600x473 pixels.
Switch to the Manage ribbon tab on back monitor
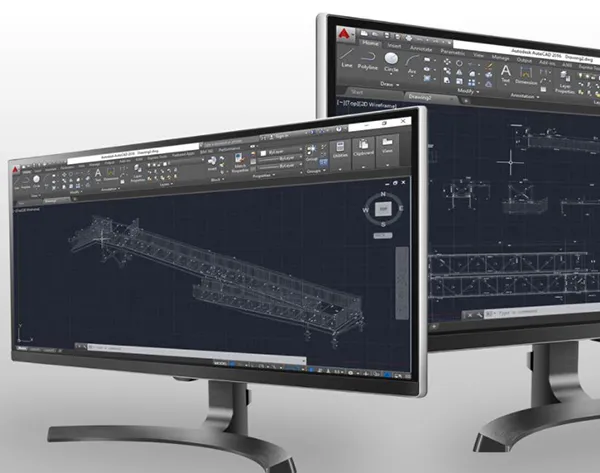click(x=500, y=57)
